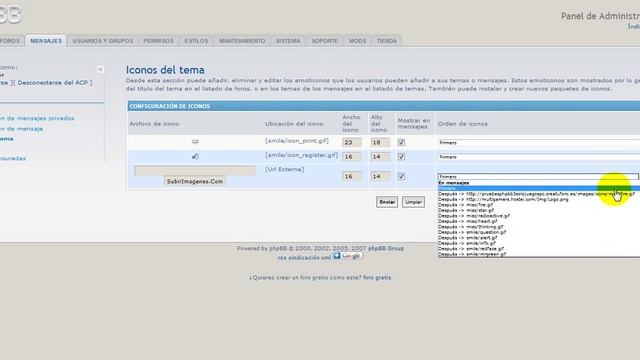Screen dimensions: 640x360
Task: Open the MANTENIMIENTO tab
Action: pos(242,41)
